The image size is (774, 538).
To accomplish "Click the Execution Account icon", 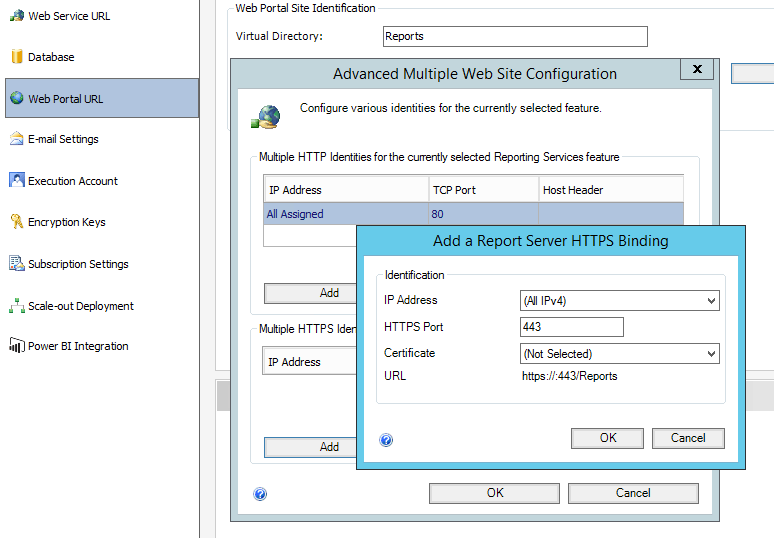I will [17, 181].
